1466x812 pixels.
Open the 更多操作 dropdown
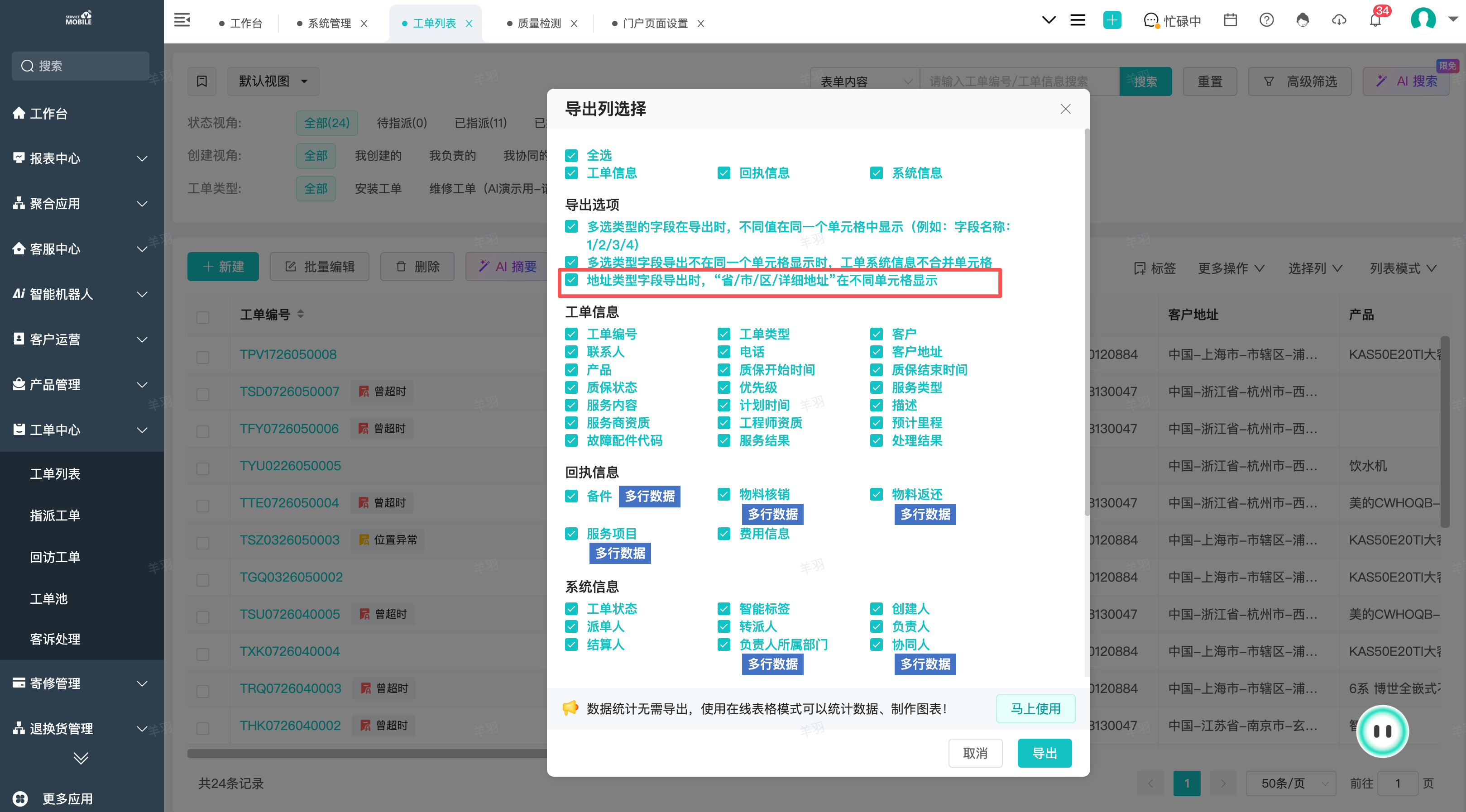[x=1231, y=268]
